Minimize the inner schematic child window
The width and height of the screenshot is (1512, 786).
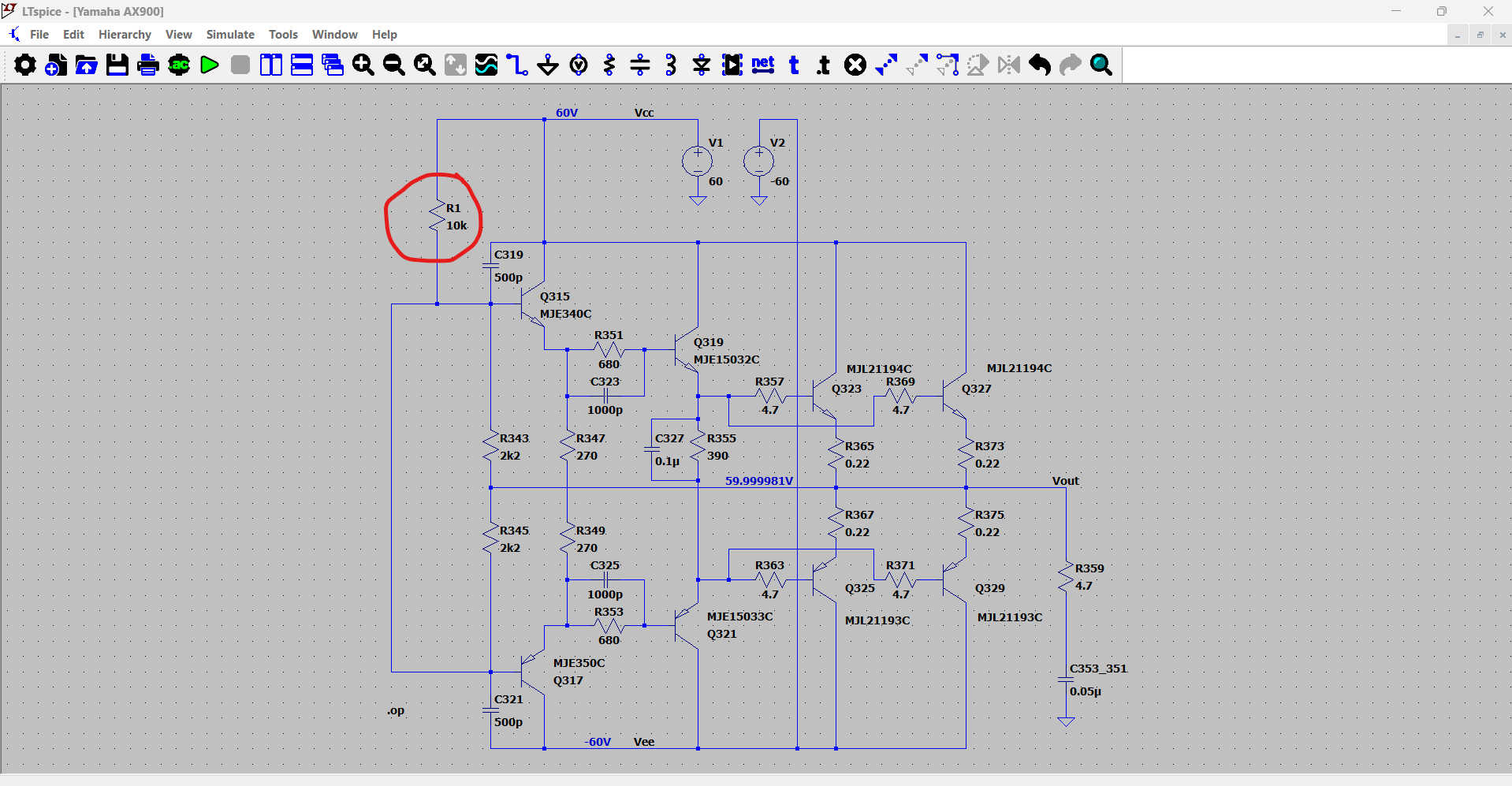click(x=1458, y=35)
